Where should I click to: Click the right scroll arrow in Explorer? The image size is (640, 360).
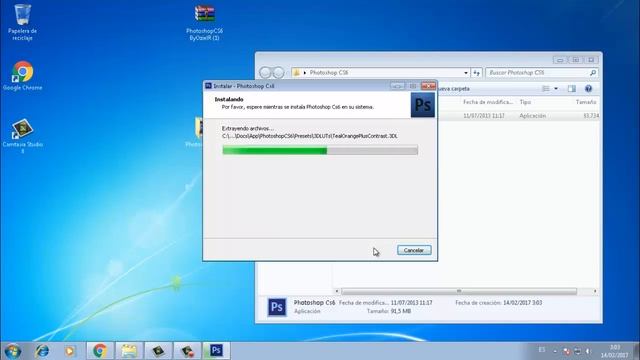click(595, 291)
